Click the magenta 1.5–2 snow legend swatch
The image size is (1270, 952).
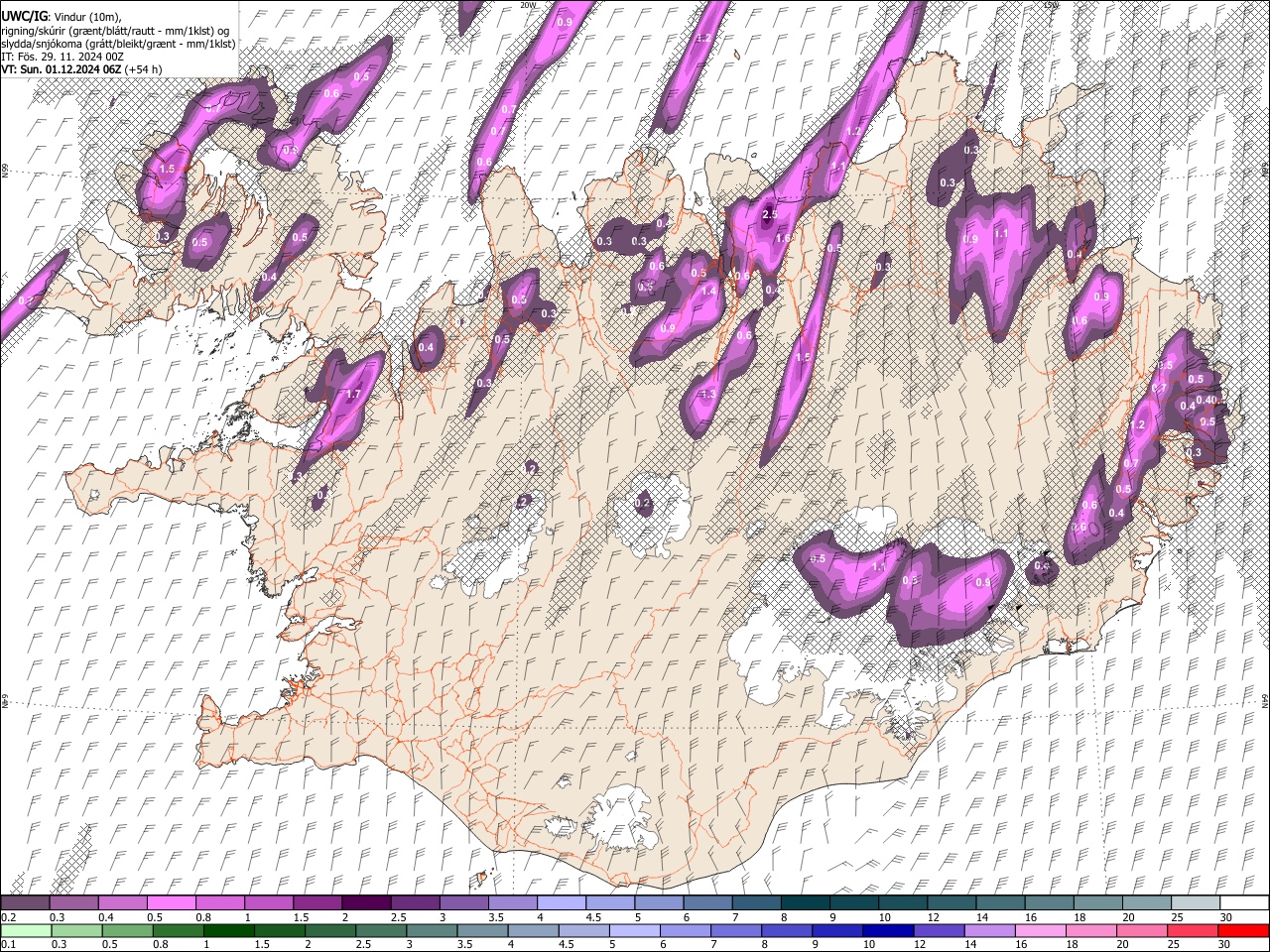click(317, 903)
